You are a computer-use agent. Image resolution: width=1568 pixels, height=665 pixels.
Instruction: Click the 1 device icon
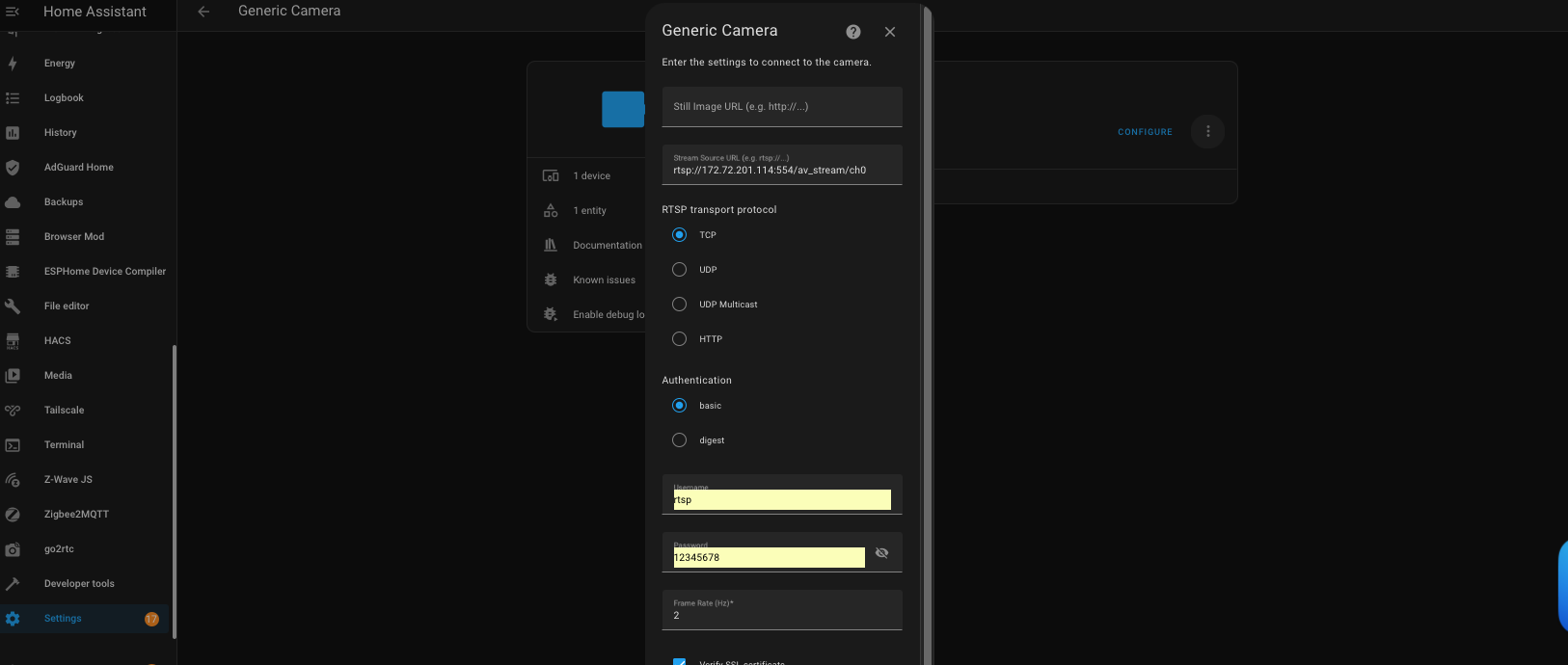pyautogui.click(x=551, y=175)
